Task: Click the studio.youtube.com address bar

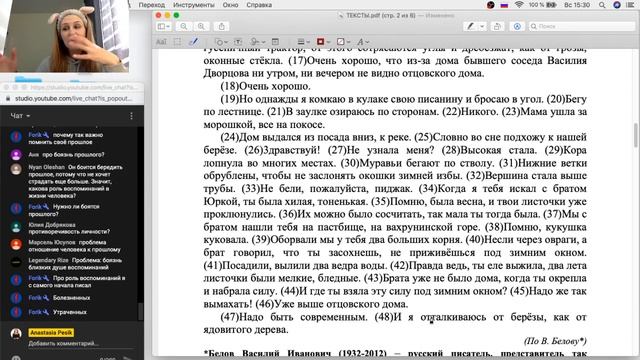Action: pos(72,98)
